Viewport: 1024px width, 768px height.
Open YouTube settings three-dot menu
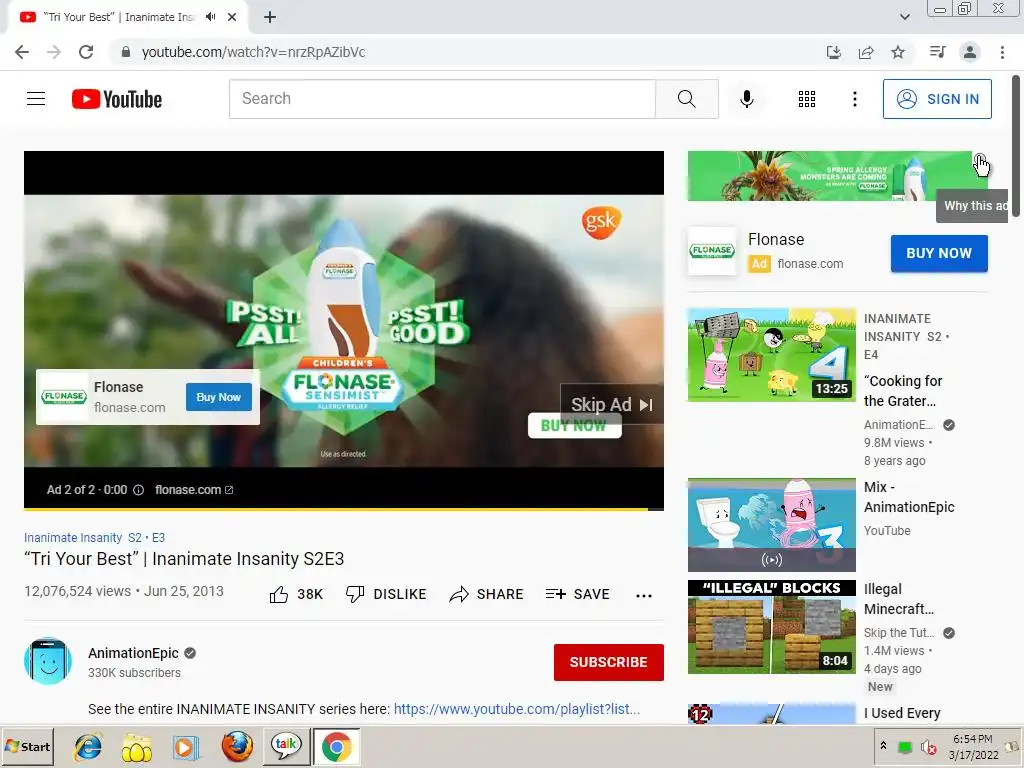pyautogui.click(x=854, y=99)
